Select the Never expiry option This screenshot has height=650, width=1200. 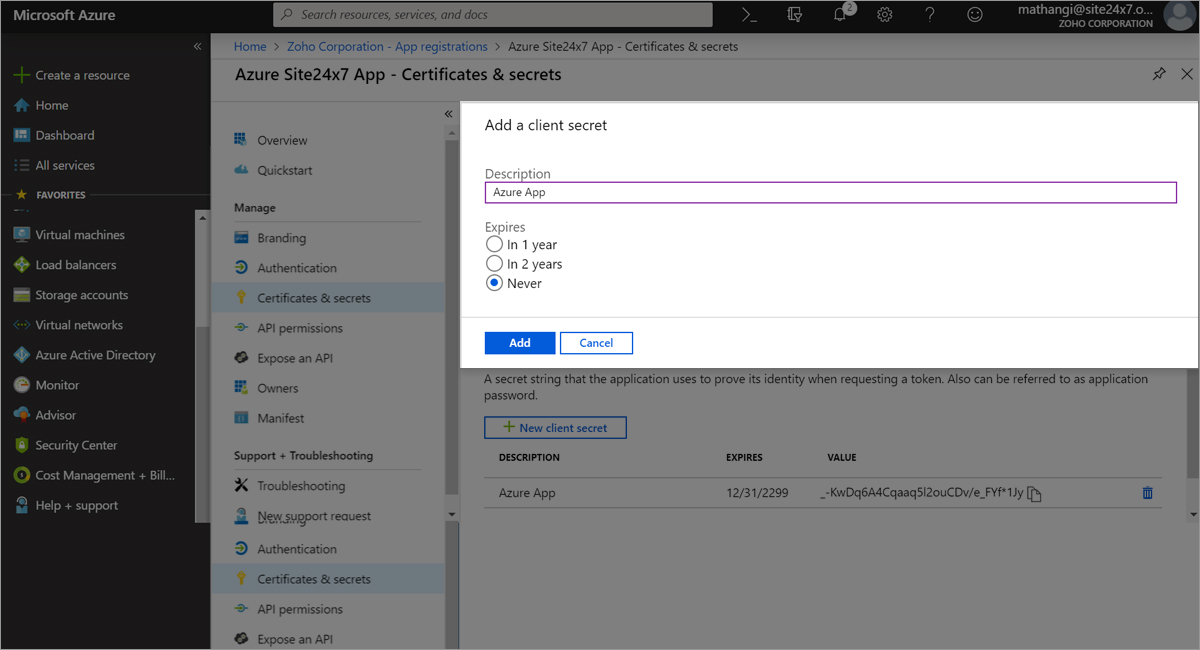pyautogui.click(x=494, y=283)
